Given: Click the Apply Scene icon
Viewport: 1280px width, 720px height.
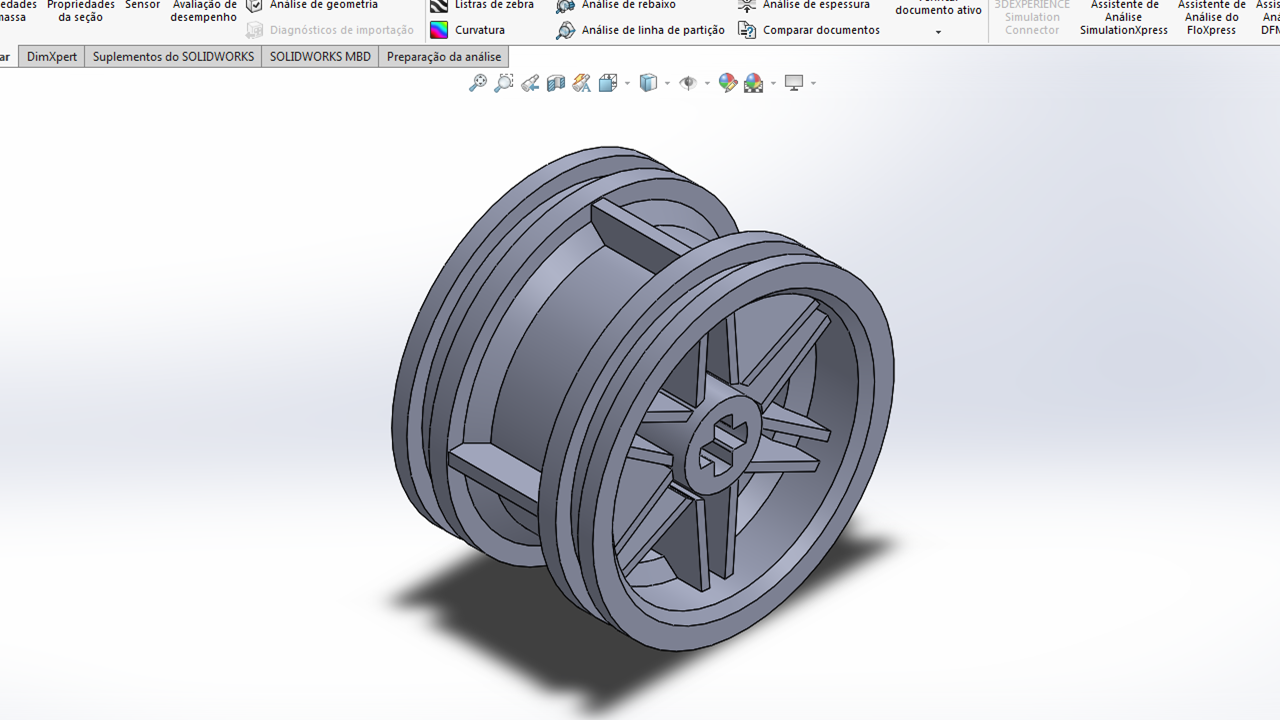Looking at the screenshot, I should (x=754, y=83).
